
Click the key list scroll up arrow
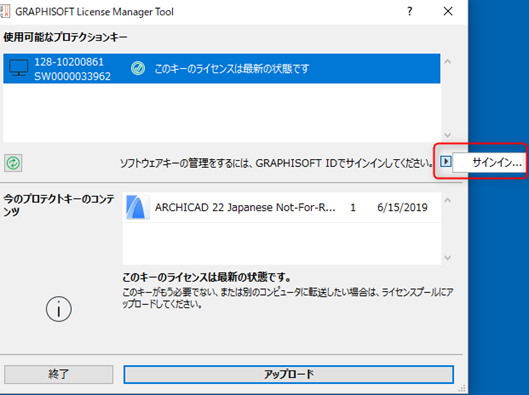(448, 62)
